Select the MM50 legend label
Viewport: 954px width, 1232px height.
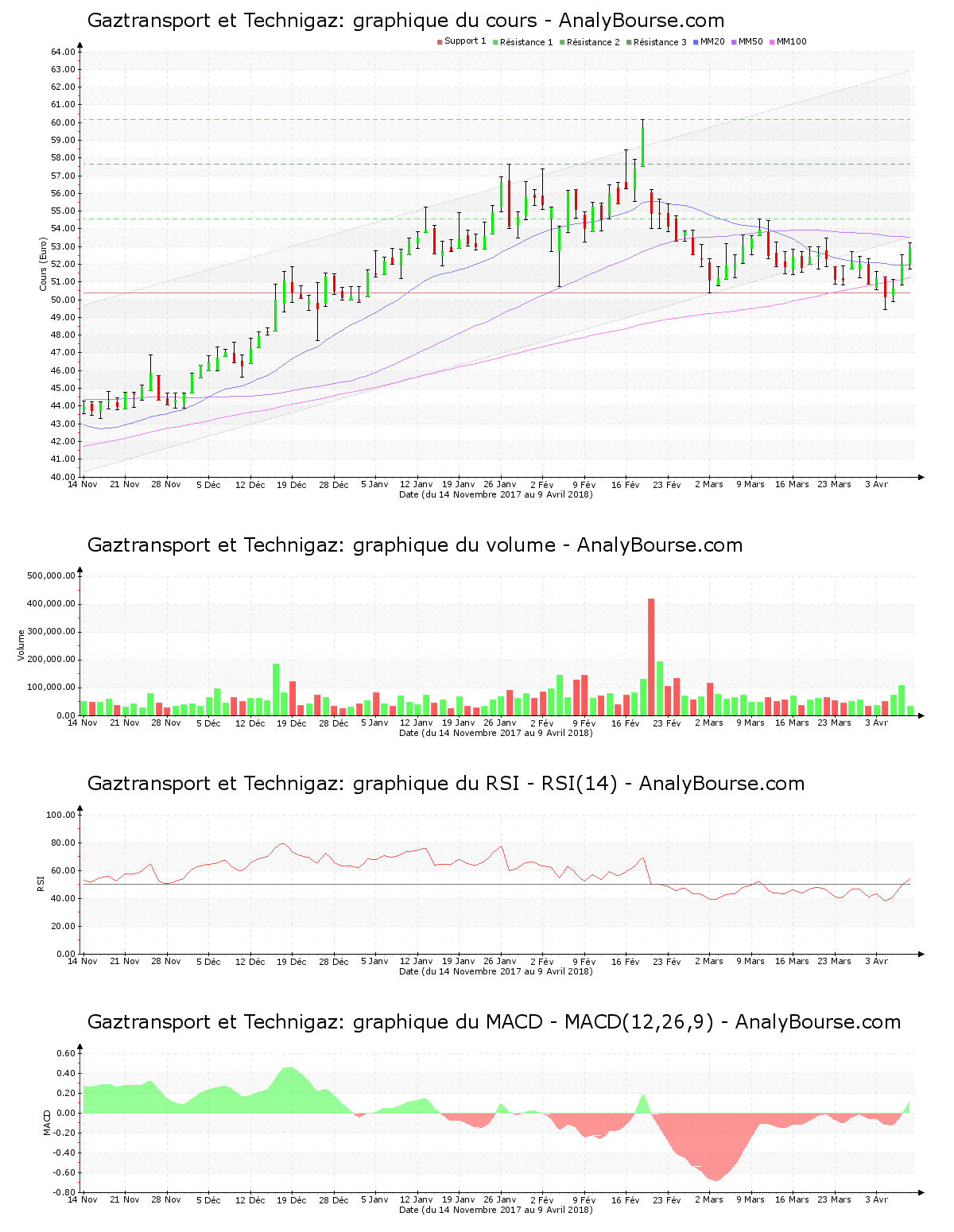pyautogui.click(x=750, y=42)
